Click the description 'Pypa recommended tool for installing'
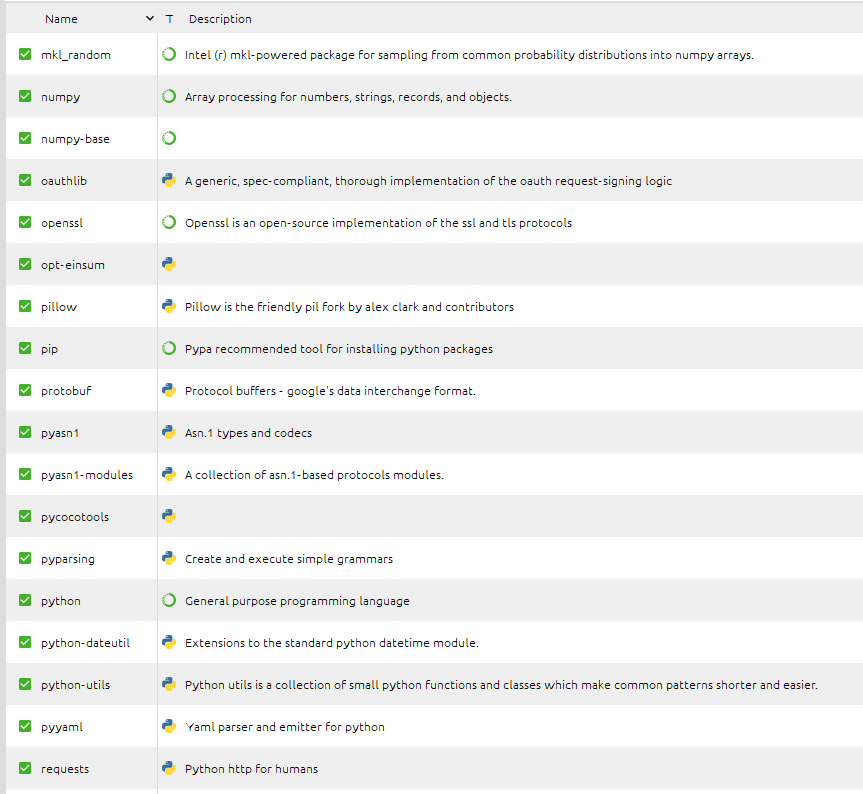 (339, 349)
